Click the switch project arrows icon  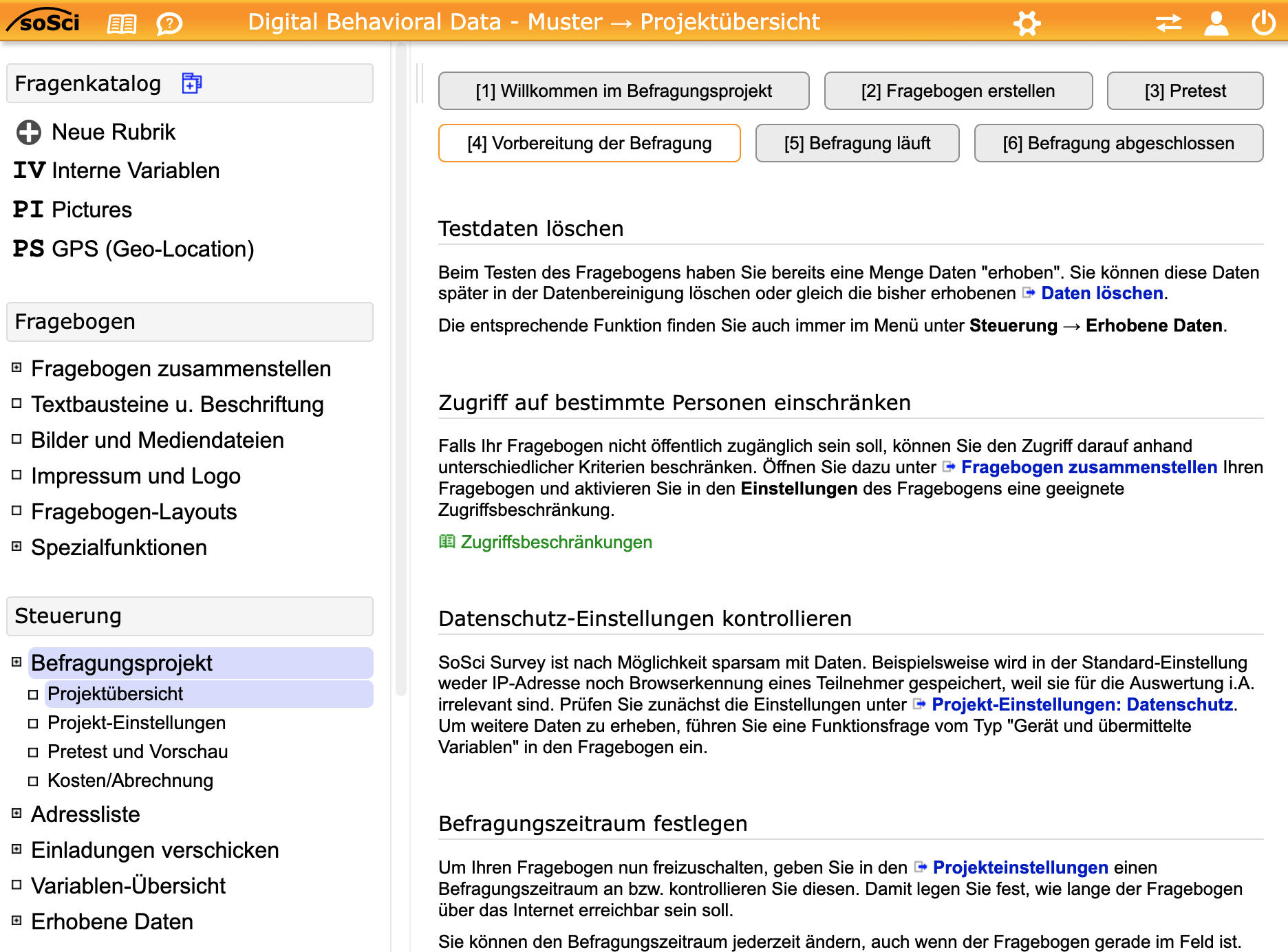[x=1168, y=23]
